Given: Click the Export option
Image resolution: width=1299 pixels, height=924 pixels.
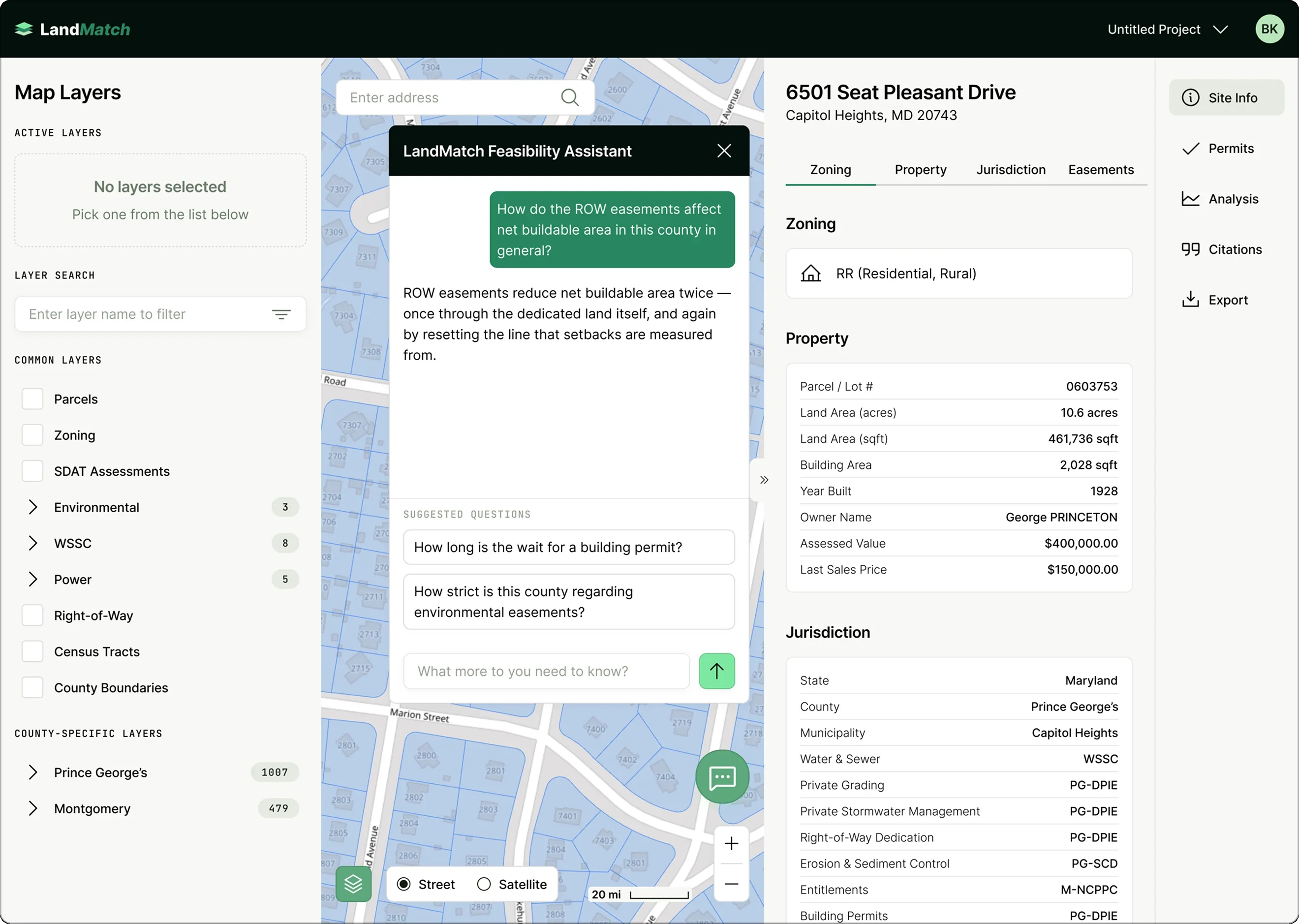Looking at the screenshot, I should coord(1226,300).
